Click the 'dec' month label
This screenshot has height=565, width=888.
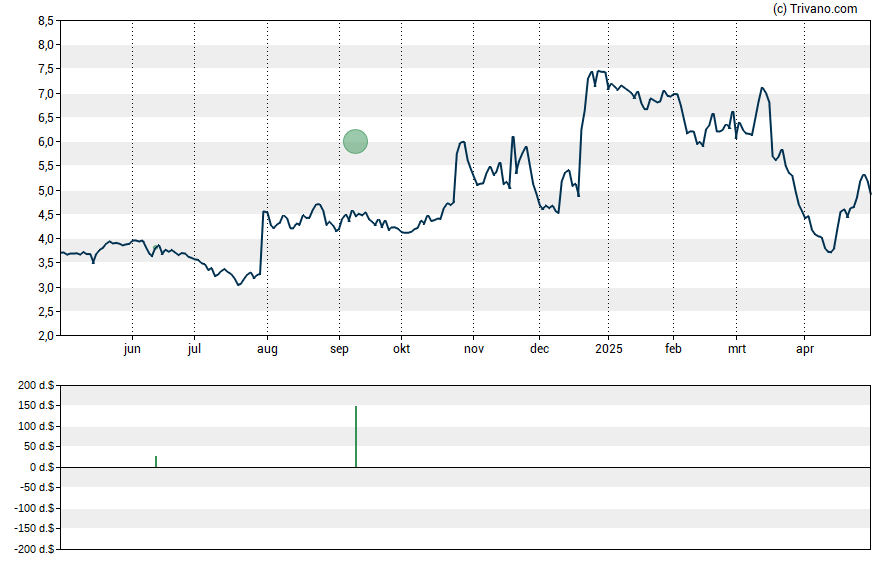coord(539,349)
